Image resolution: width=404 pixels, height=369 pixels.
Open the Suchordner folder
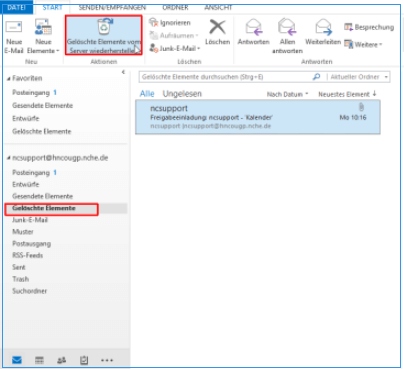pyautogui.click(x=30, y=291)
